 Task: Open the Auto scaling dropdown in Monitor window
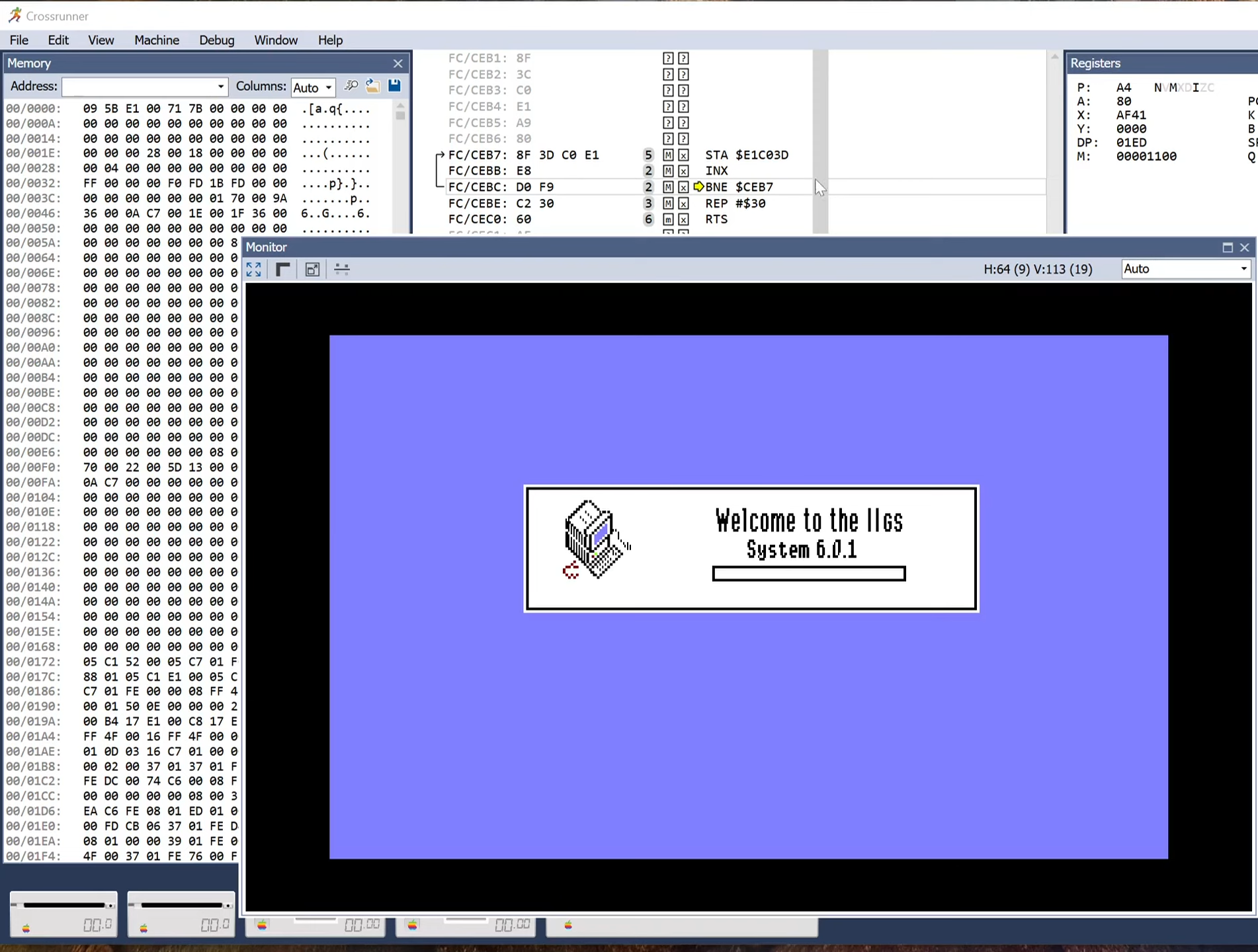(1185, 269)
